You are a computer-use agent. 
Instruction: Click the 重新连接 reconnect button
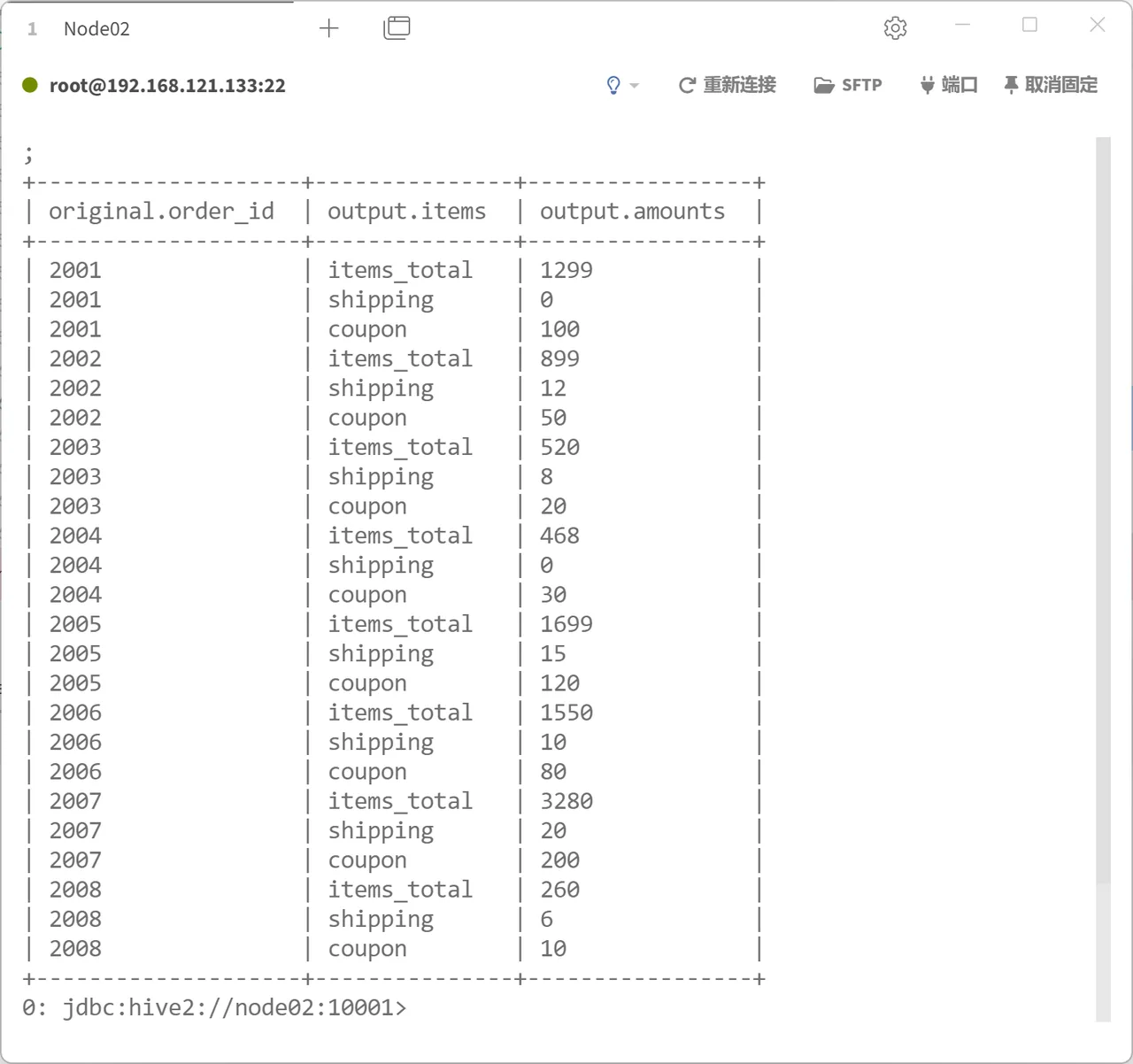coord(727,85)
